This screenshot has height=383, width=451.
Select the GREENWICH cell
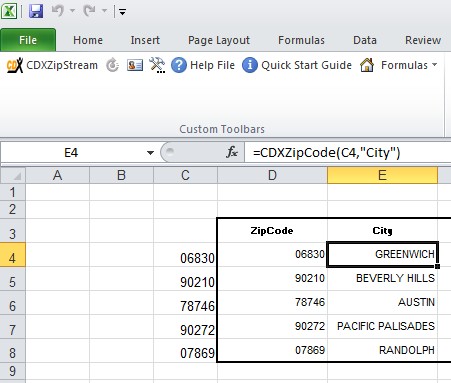pos(382,255)
